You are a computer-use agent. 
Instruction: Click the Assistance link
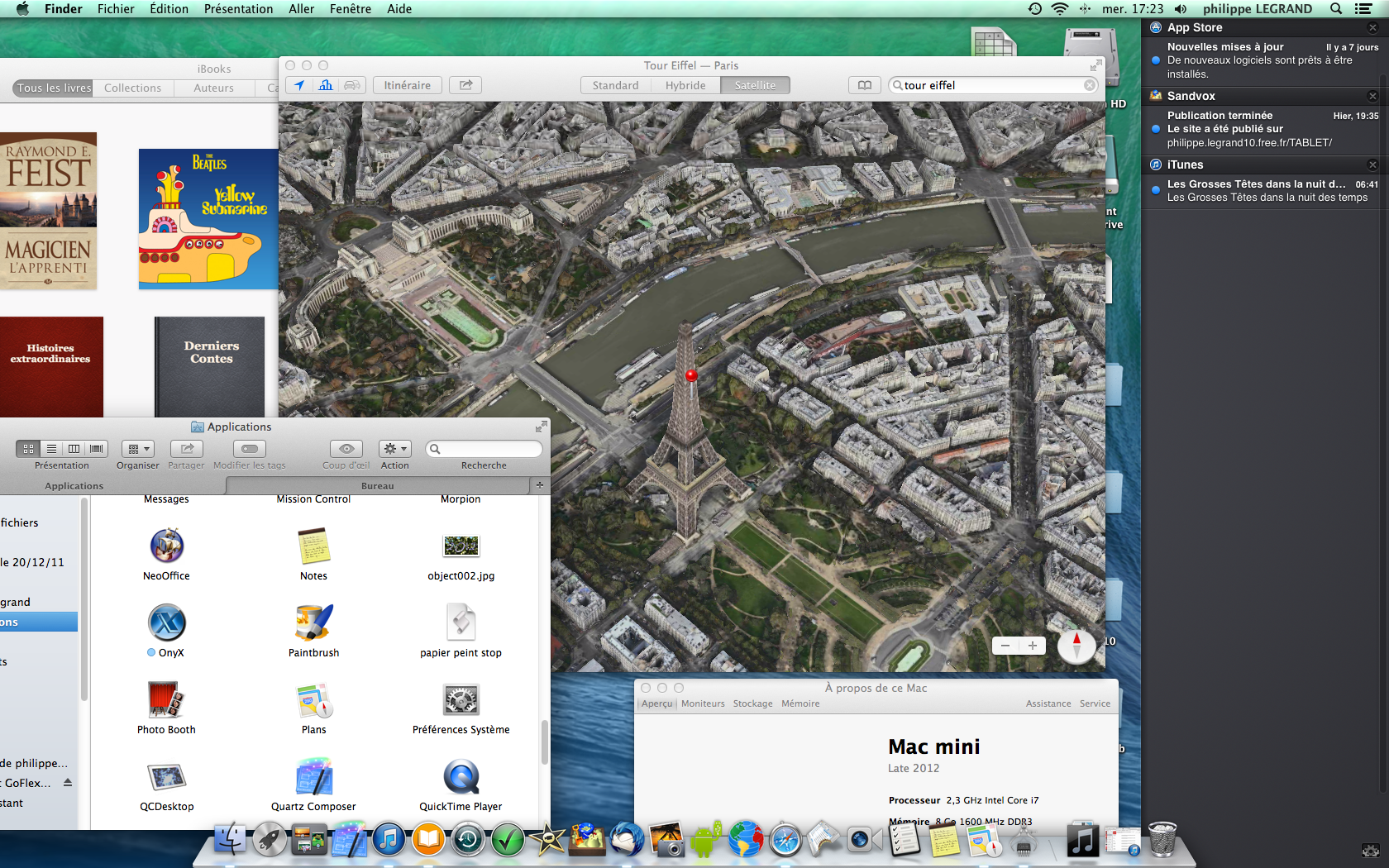1048,703
